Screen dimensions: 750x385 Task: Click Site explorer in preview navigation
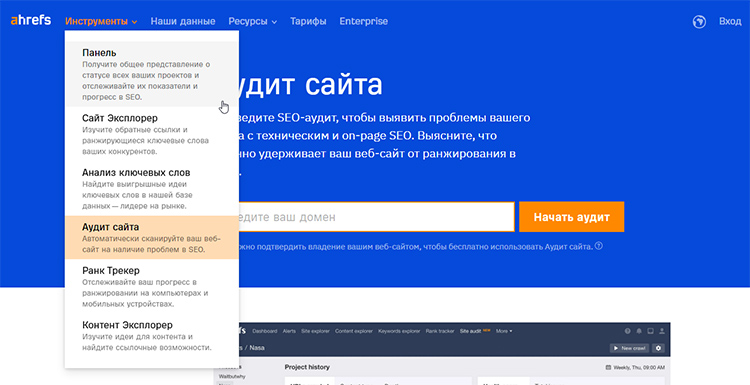315,331
